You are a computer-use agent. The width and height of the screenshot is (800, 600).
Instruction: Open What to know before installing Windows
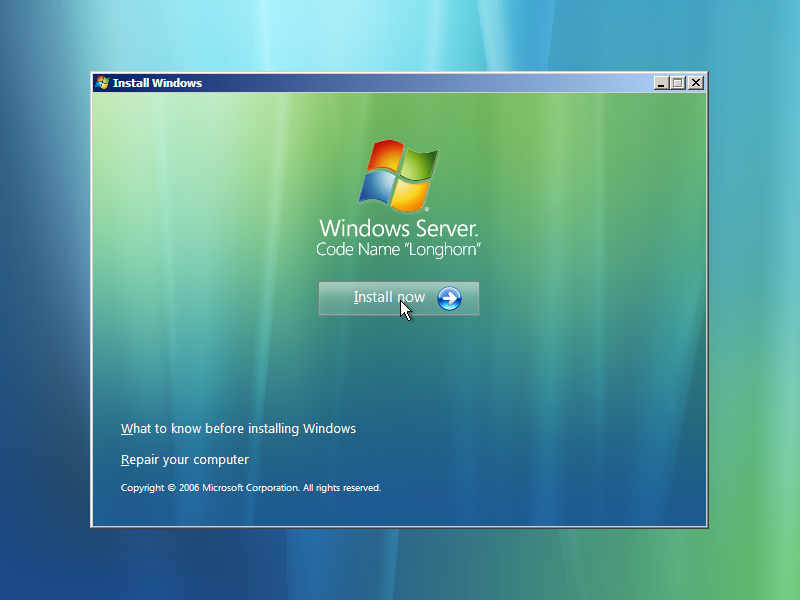click(238, 429)
